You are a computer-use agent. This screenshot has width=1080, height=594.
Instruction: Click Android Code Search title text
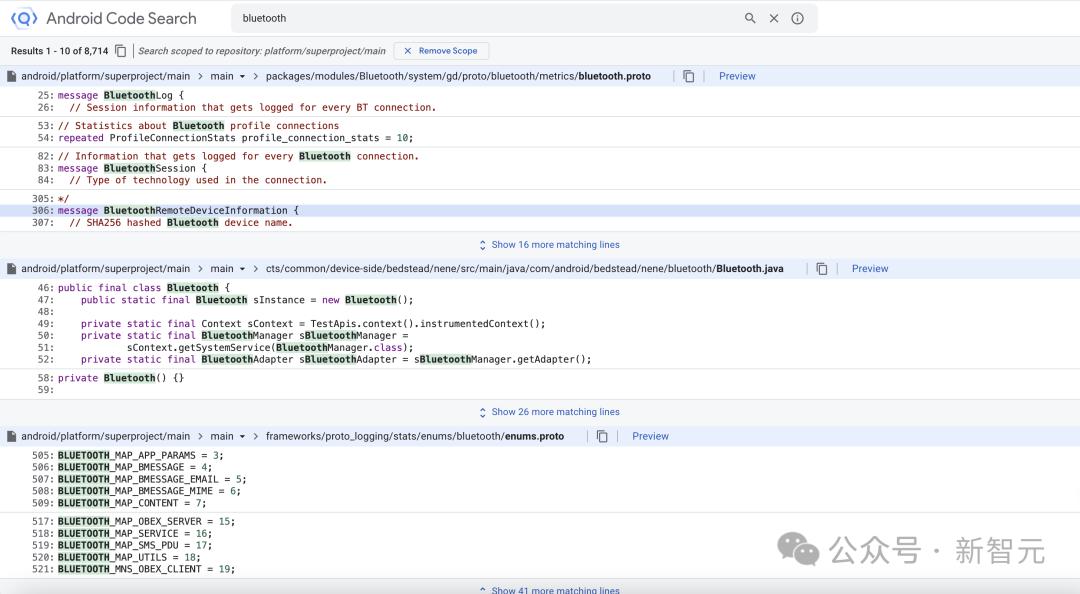[121, 19]
